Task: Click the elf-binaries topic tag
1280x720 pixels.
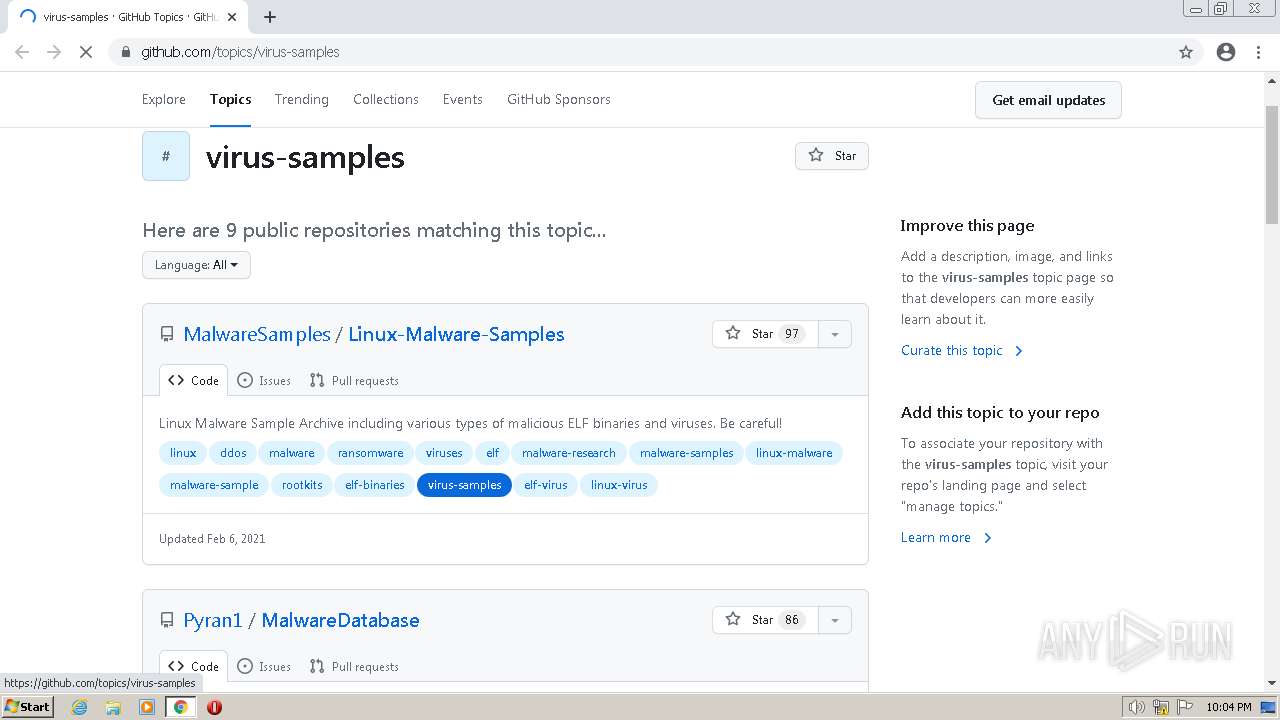Action: click(x=375, y=485)
